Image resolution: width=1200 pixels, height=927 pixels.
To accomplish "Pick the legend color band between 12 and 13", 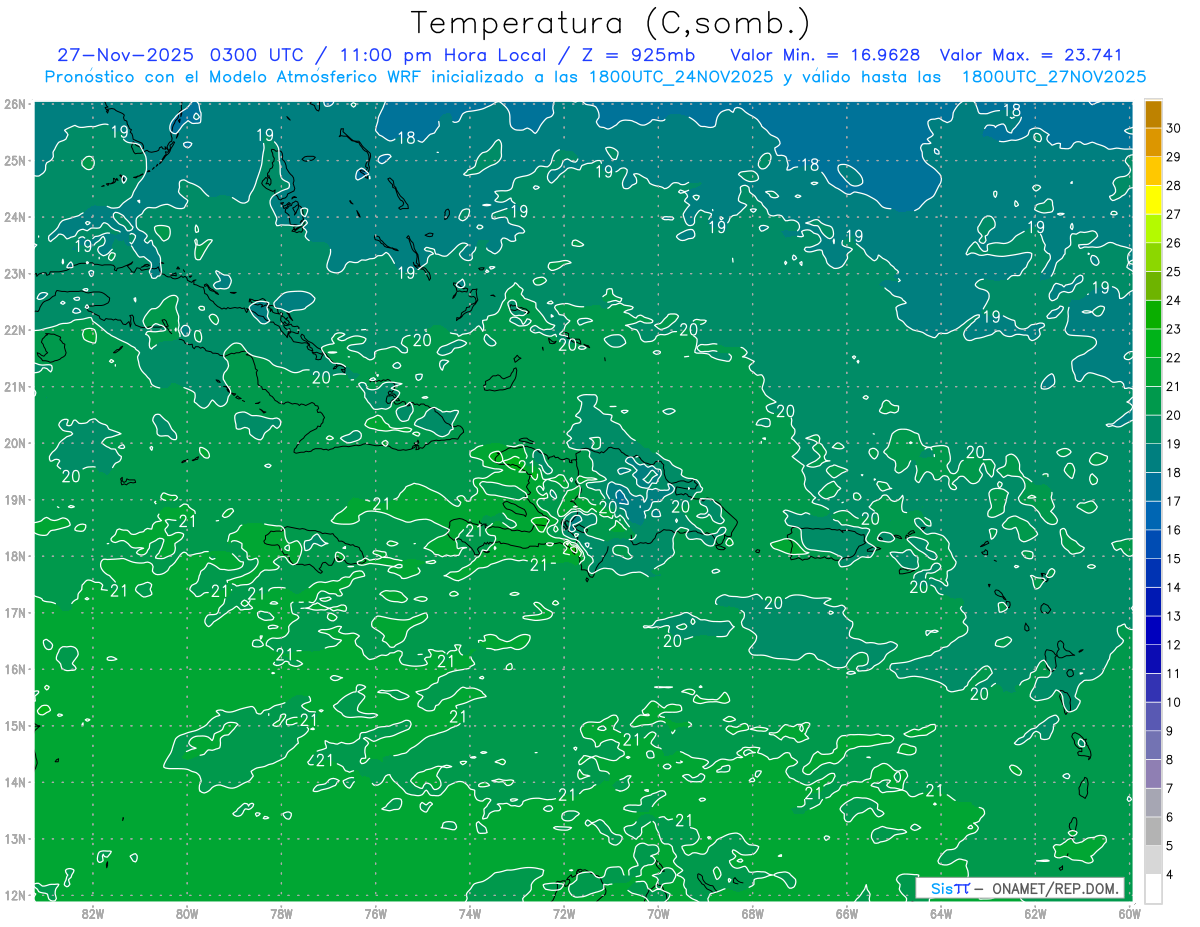I will 1153,631.
